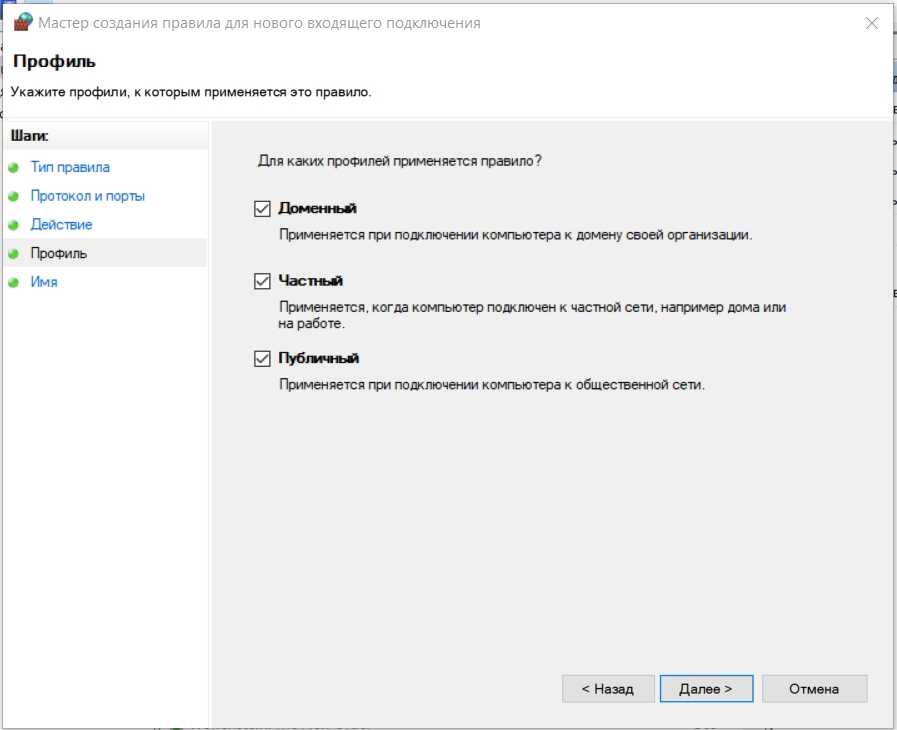
Task: Click the wizard window title text
Action: (259, 22)
